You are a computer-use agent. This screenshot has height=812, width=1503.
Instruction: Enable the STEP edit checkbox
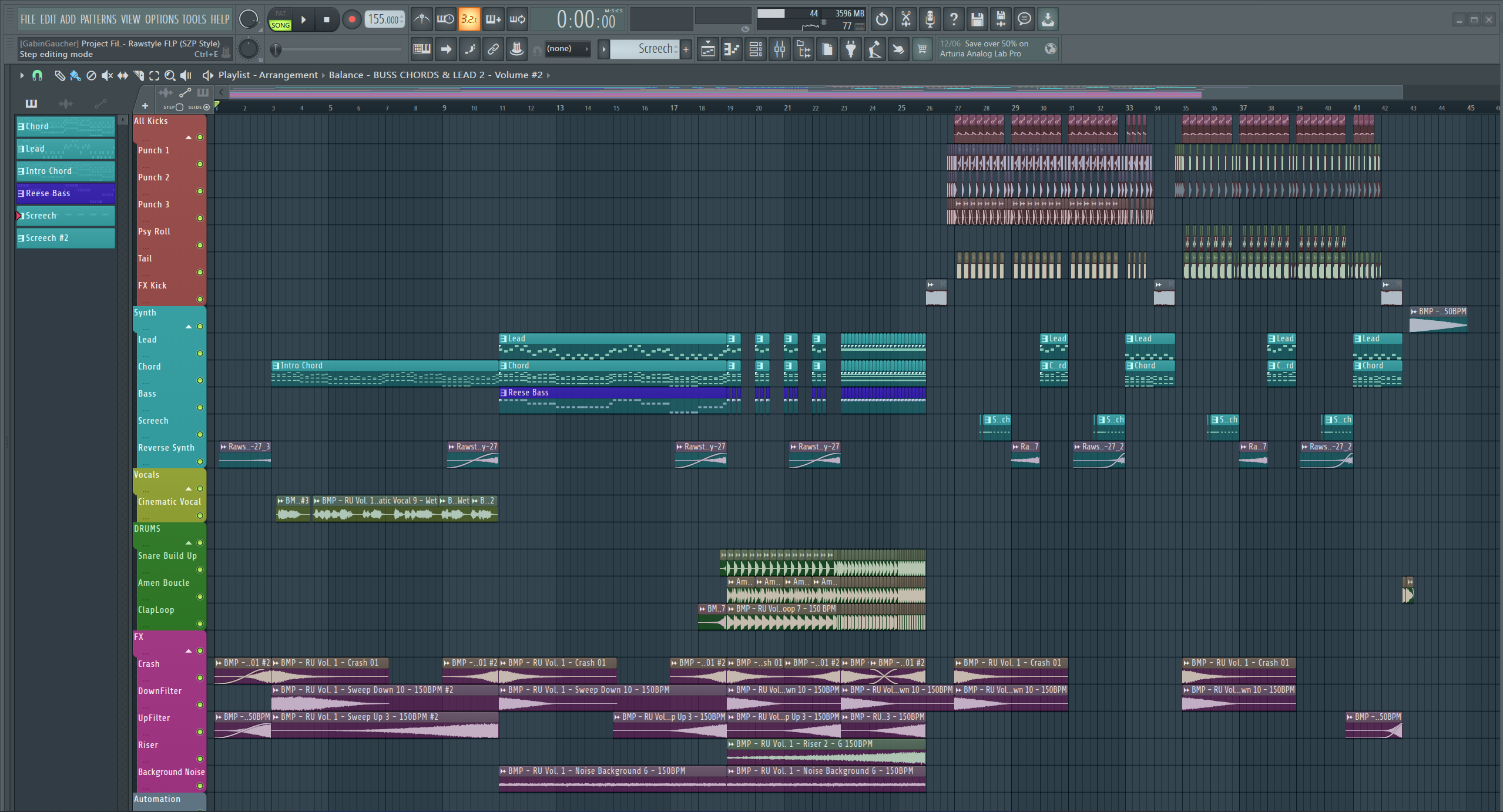[180, 107]
